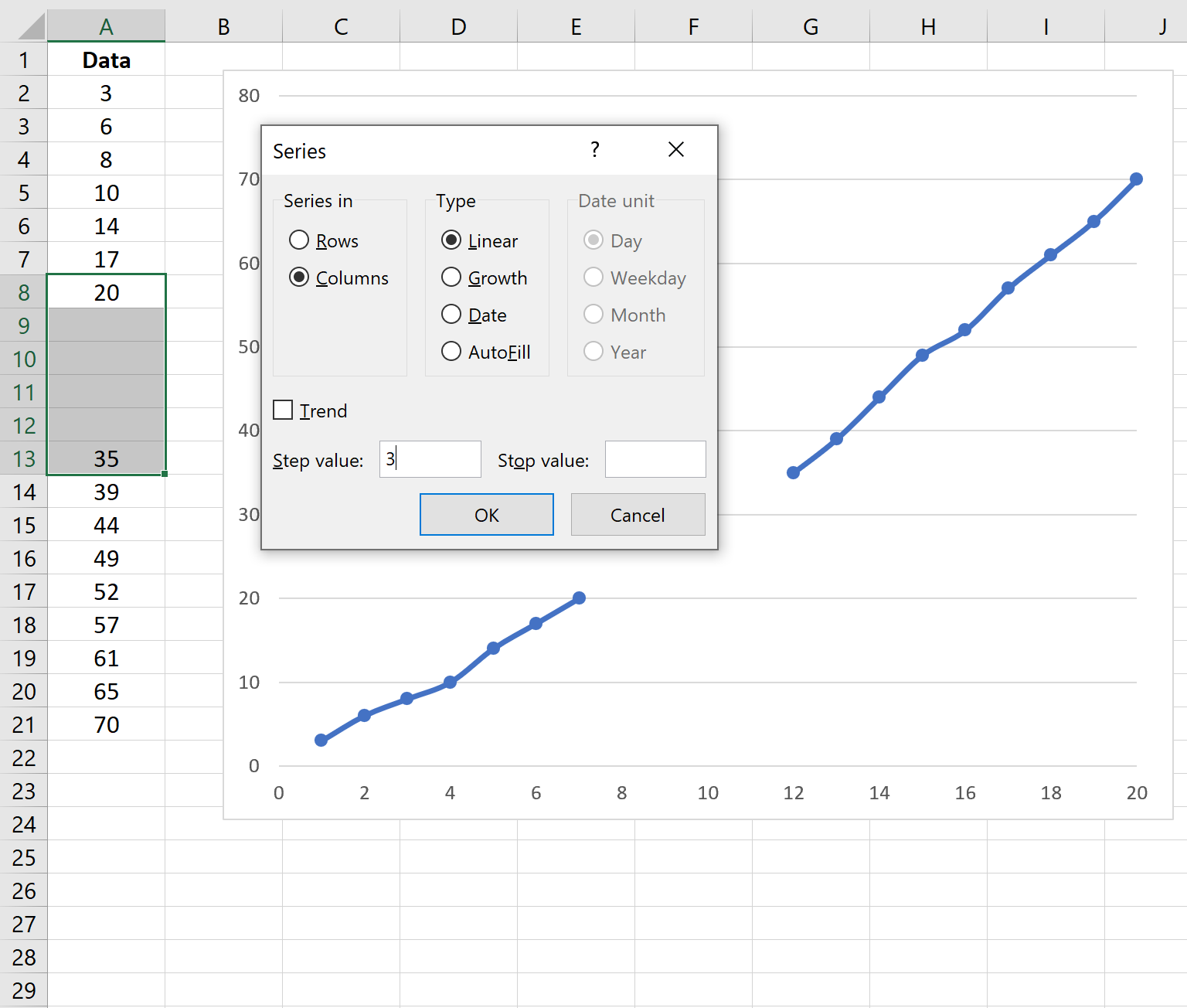
Task: Choose AutoFill series type
Action: (x=451, y=352)
